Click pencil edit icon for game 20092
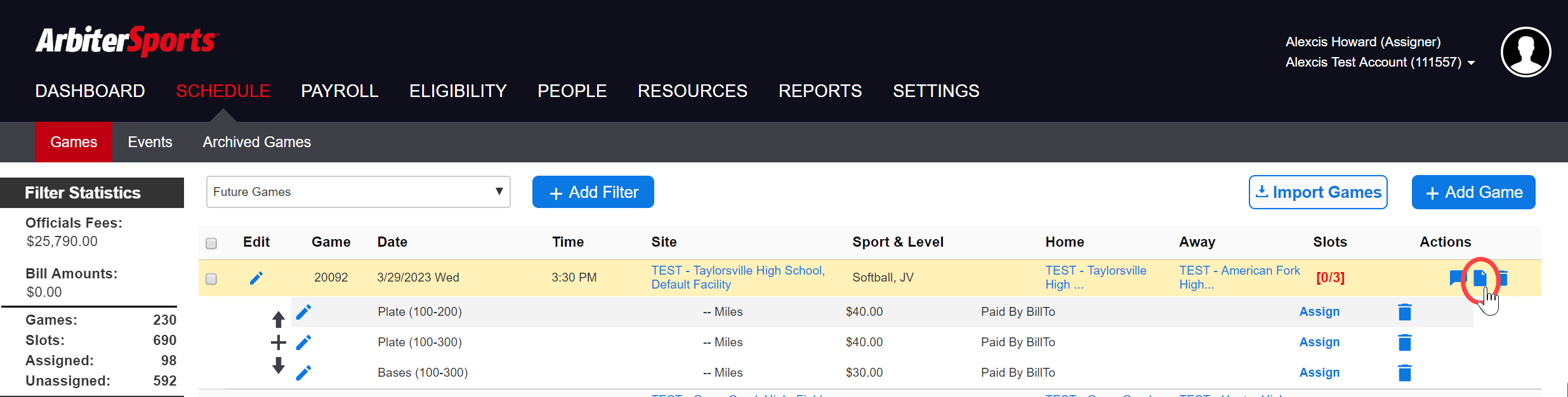The image size is (1568, 397). (256, 278)
